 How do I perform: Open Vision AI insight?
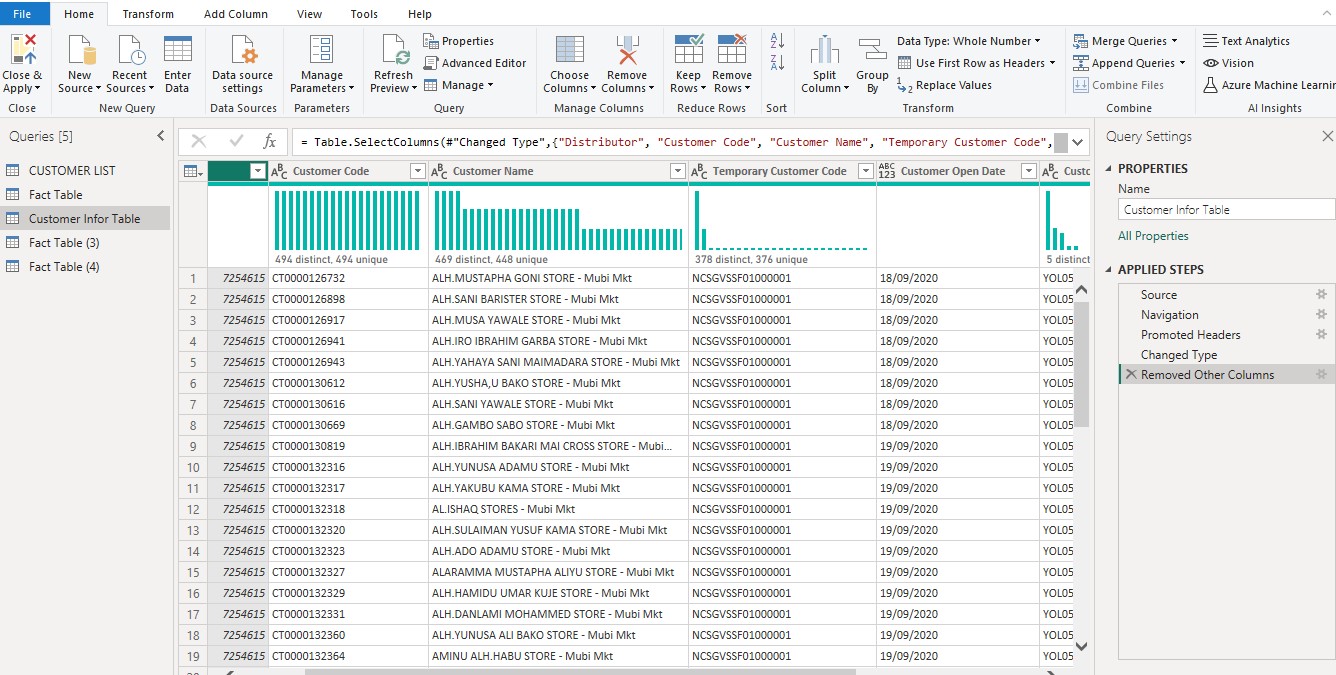coord(1229,63)
